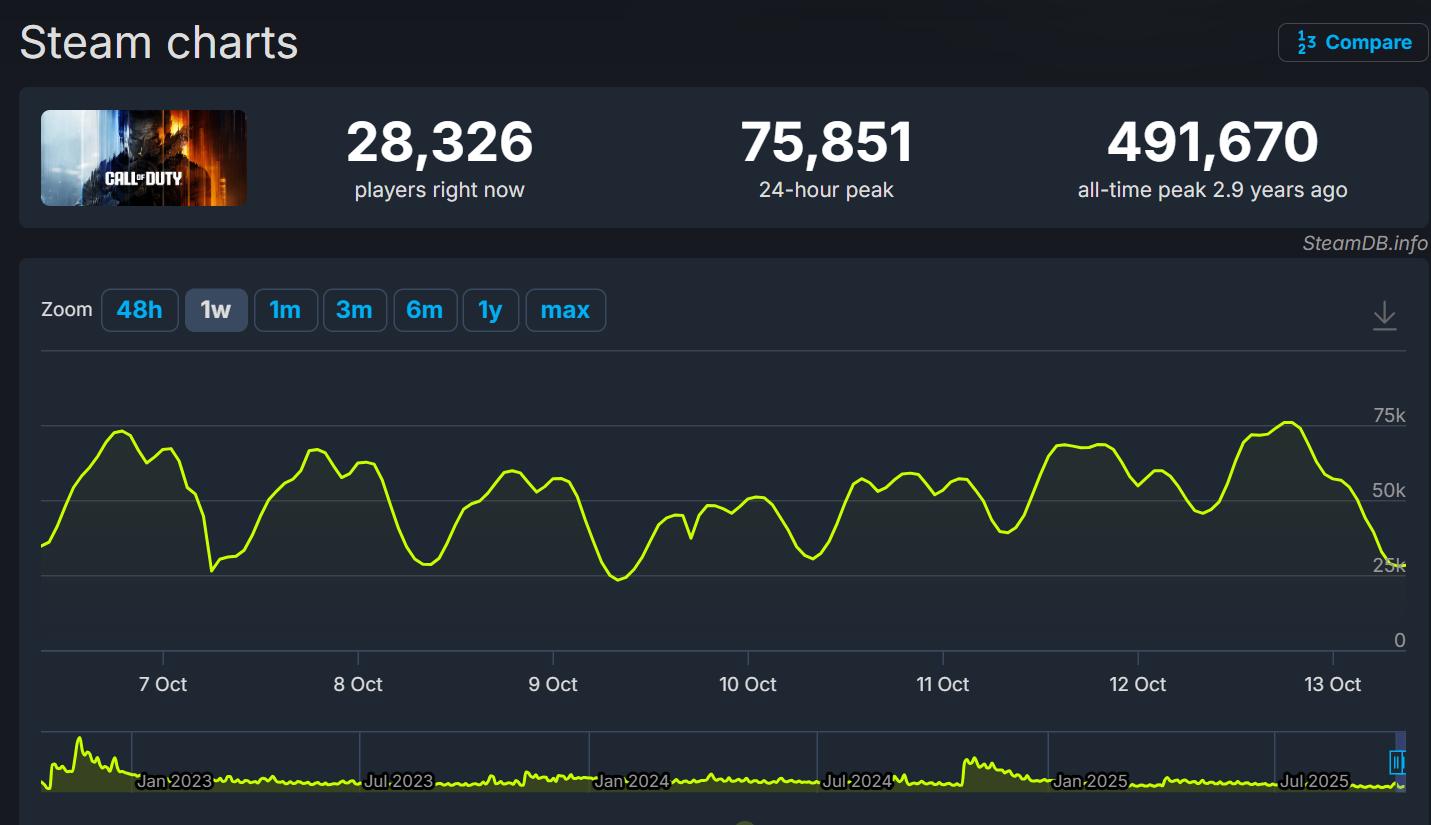Grab the navigator range handle

pos(1397,763)
